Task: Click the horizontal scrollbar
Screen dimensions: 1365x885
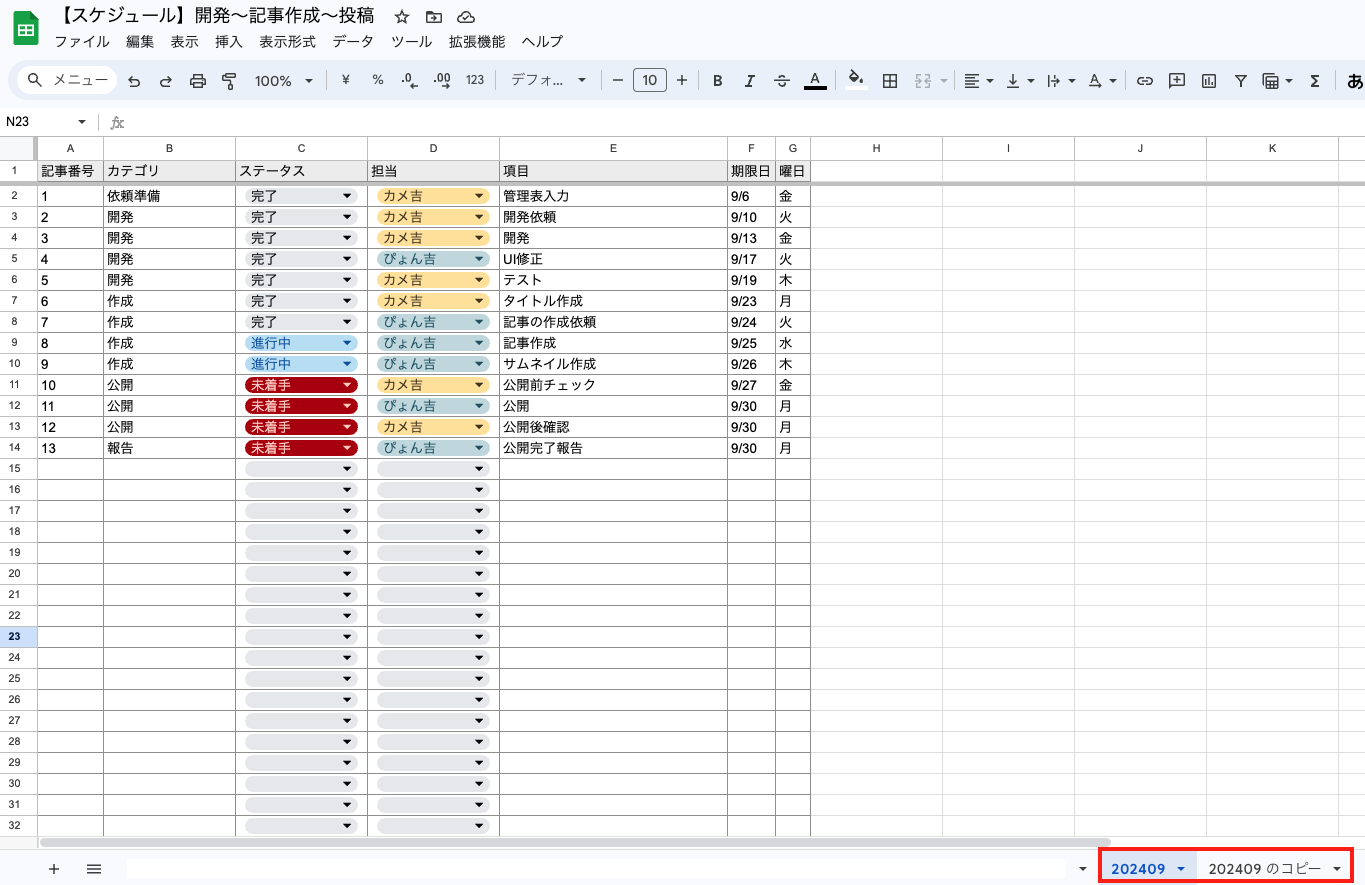Action: coord(575,843)
